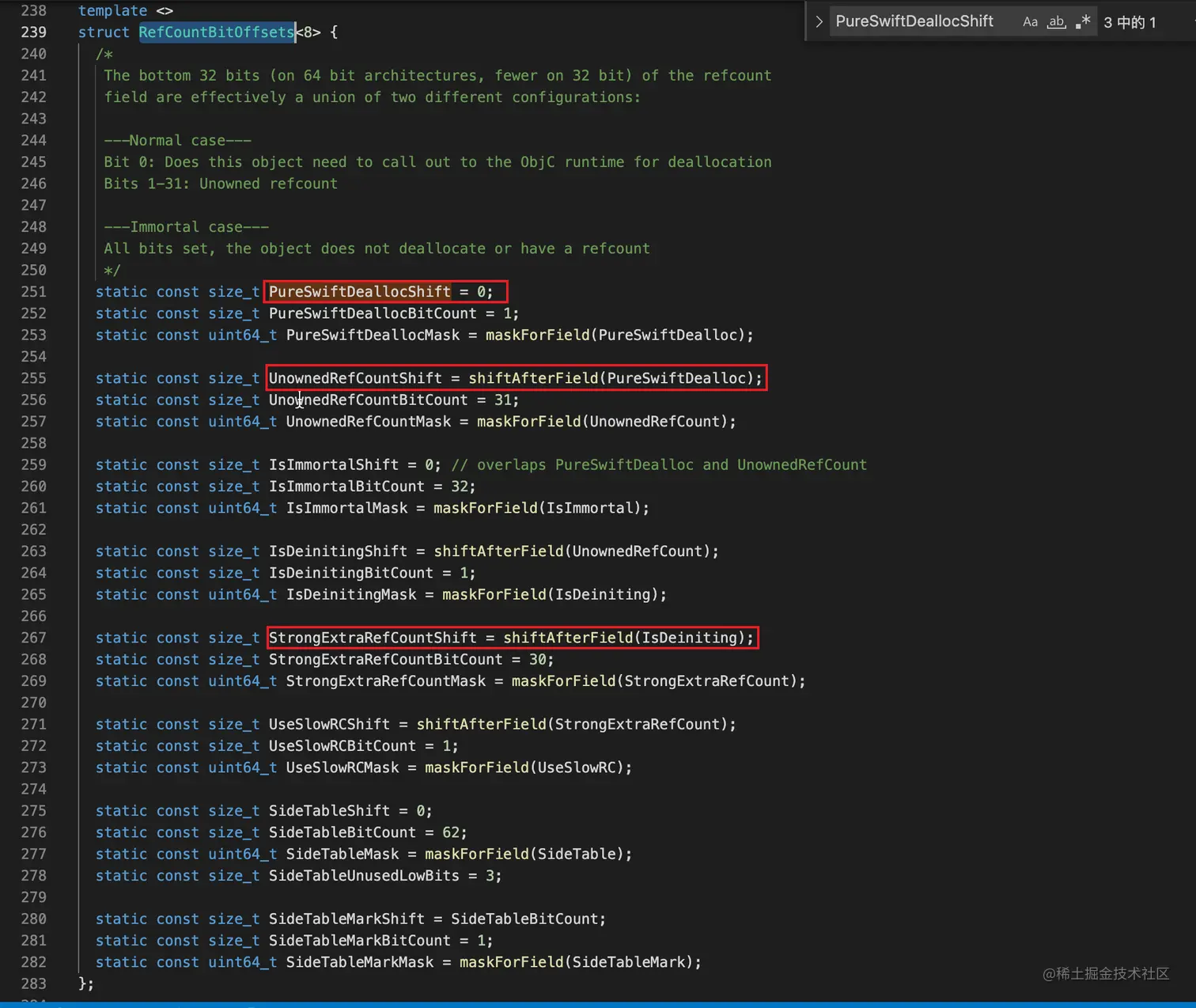Click IsDeinitingBitCount on line 264
Screen dimensions: 1196x1008
coord(351,573)
